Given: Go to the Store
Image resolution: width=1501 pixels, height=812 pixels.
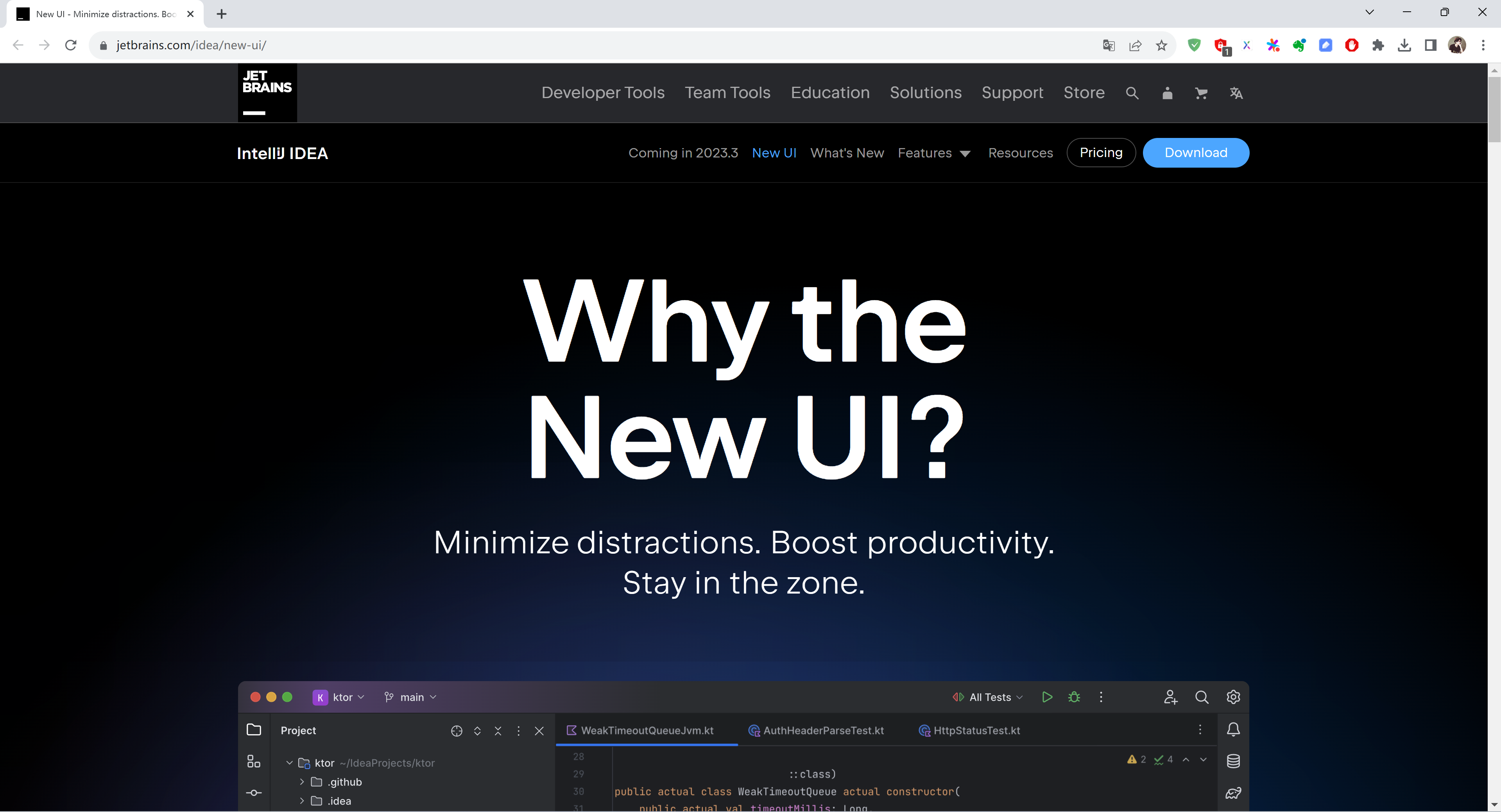Looking at the screenshot, I should click(1084, 93).
